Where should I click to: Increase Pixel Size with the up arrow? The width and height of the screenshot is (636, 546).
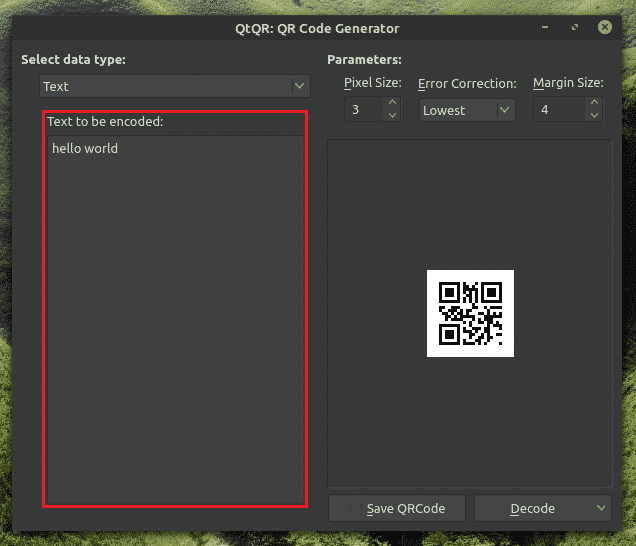(x=392, y=103)
